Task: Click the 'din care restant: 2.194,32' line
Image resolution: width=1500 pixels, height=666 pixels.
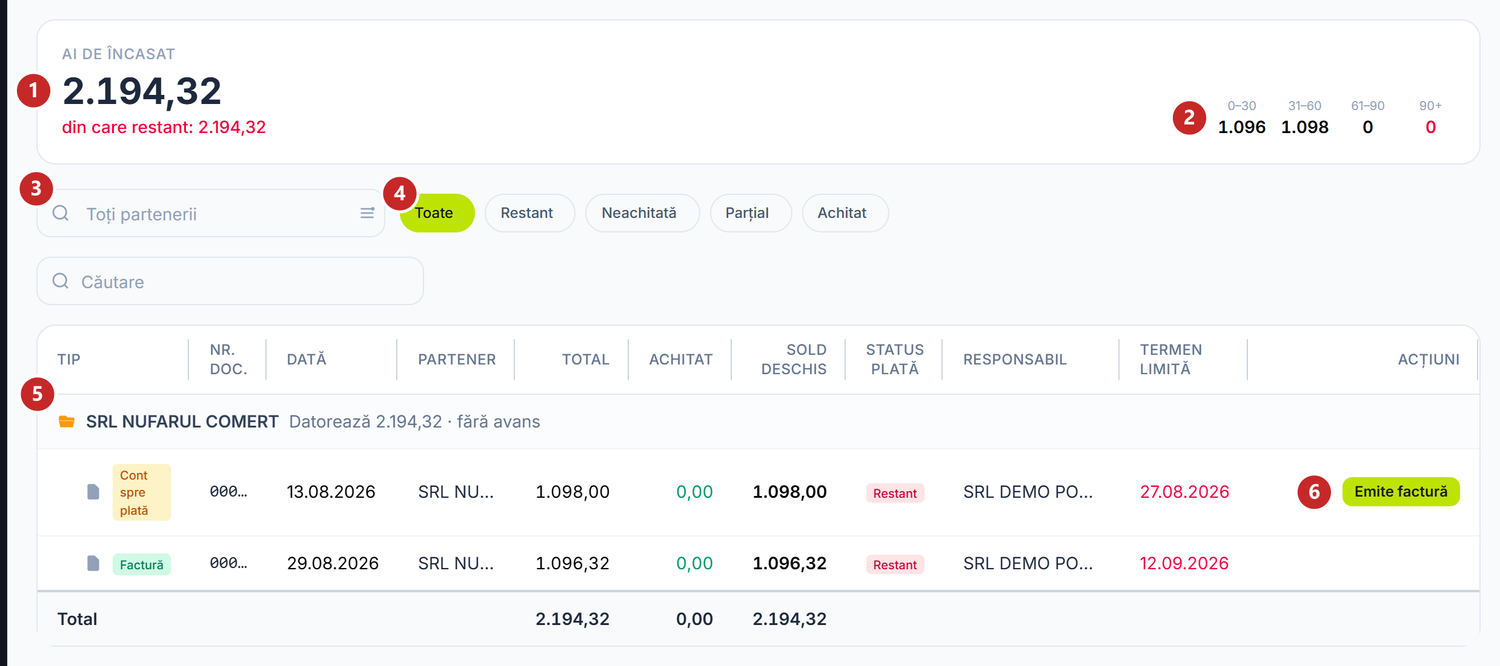Action: click(164, 127)
